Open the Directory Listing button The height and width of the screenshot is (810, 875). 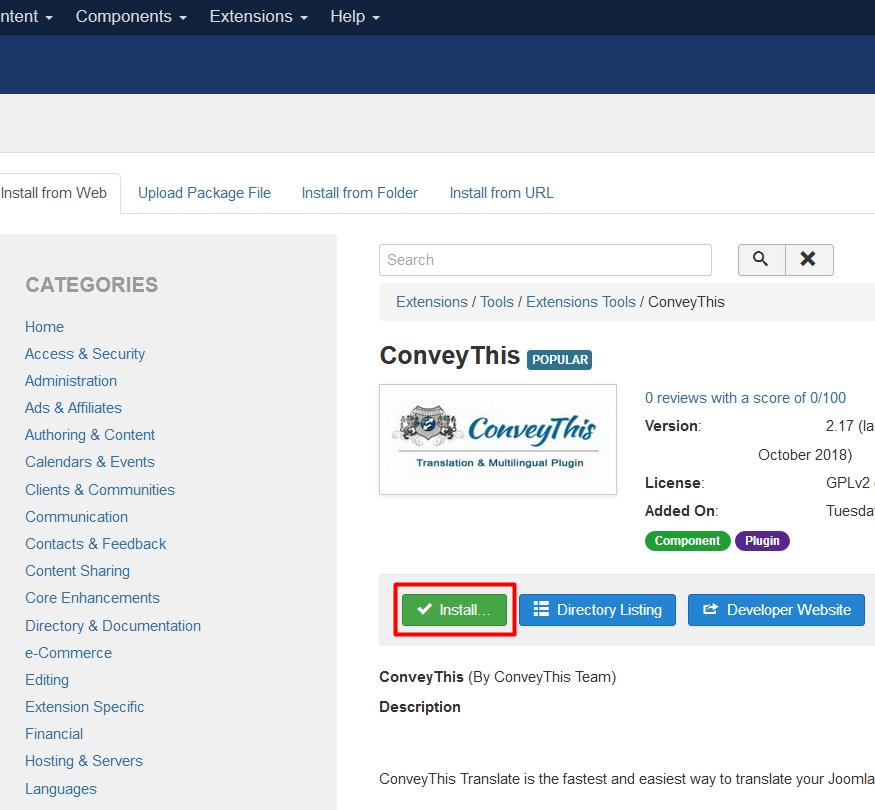coord(597,610)
